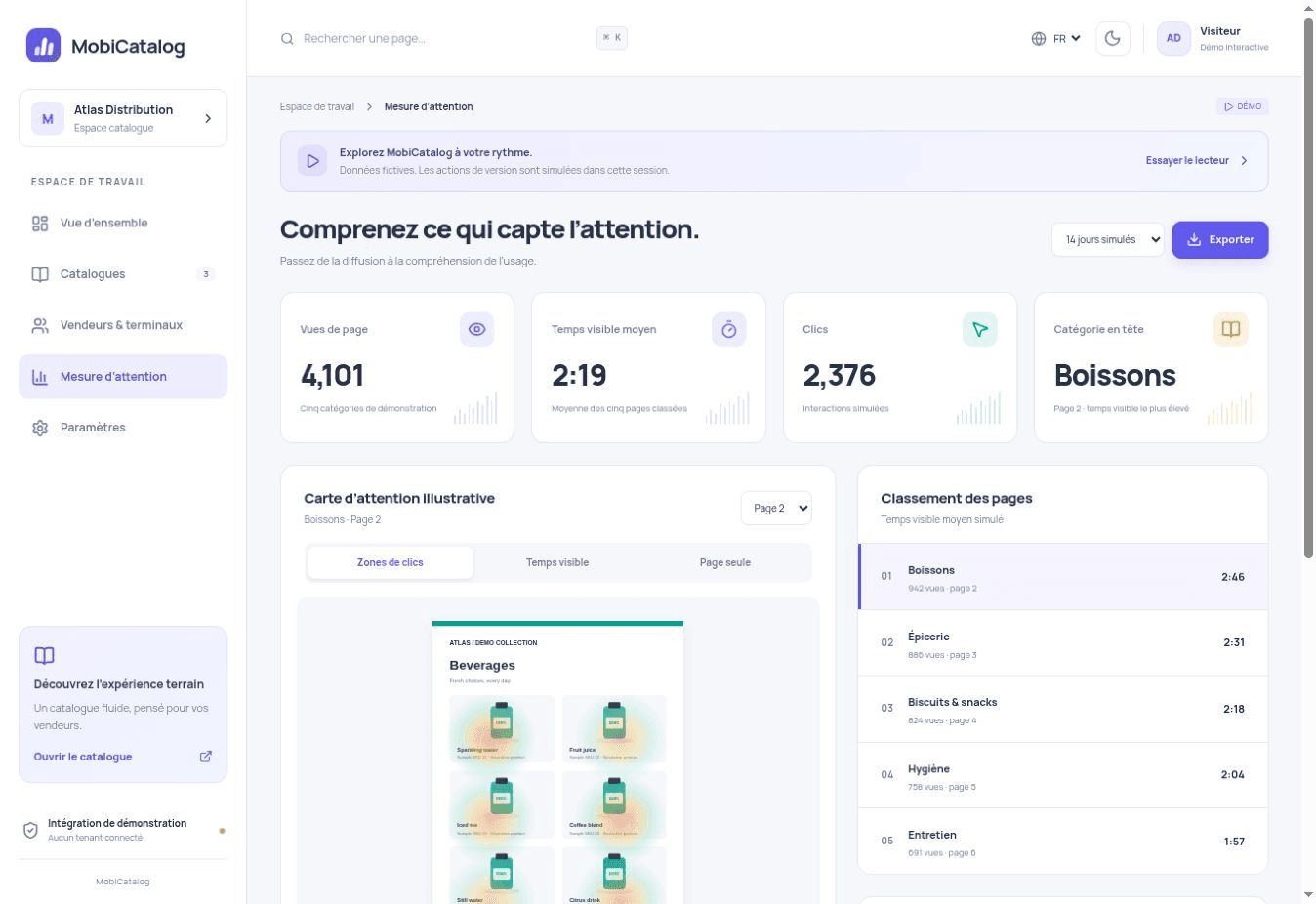Open Catalogues in the sidebar
Viewport: 1316px width, 904px height.
tap(123, 274)
